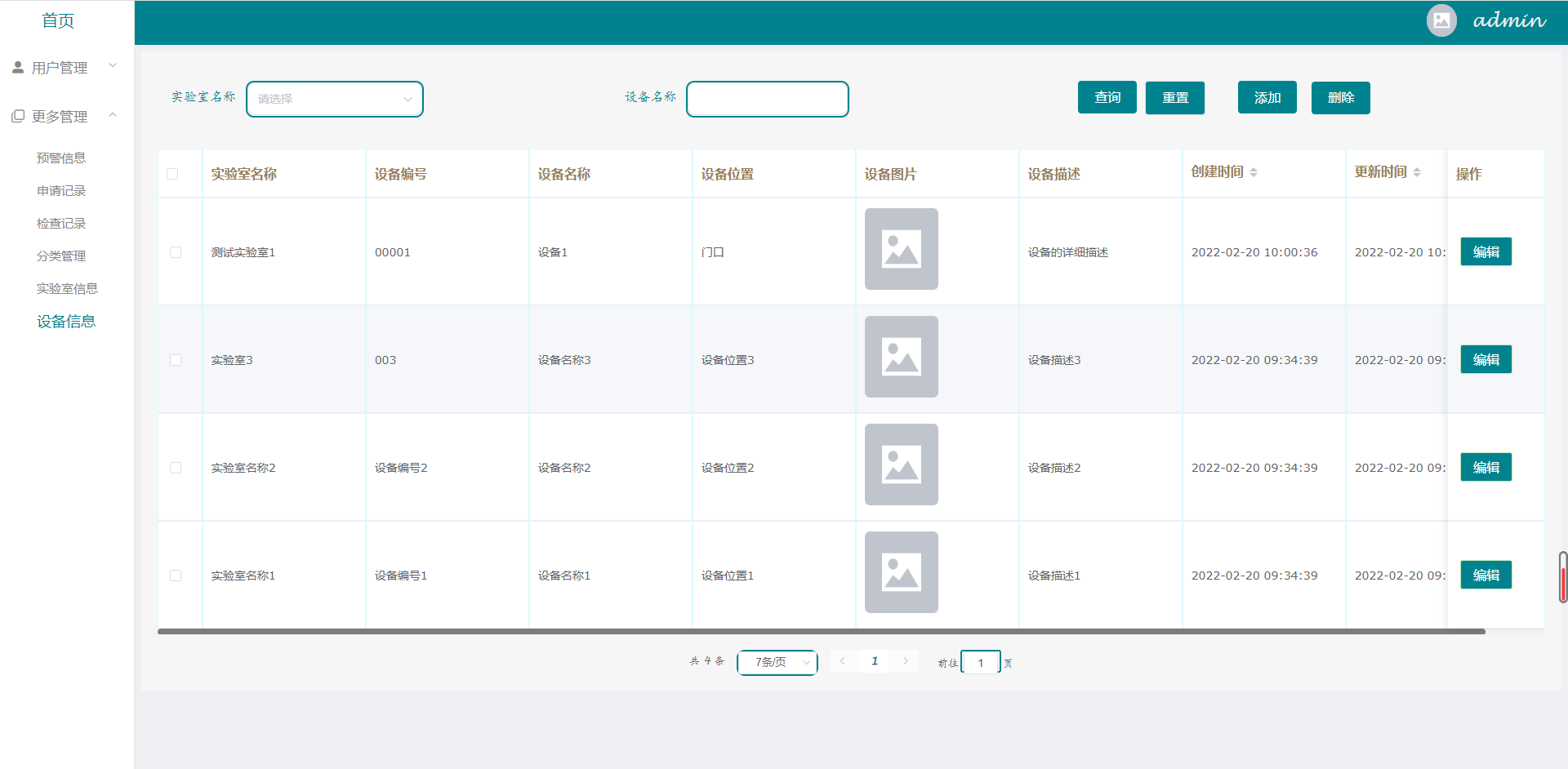
Task: Click the 设备名称 search input field
Action: click(766, 99)
